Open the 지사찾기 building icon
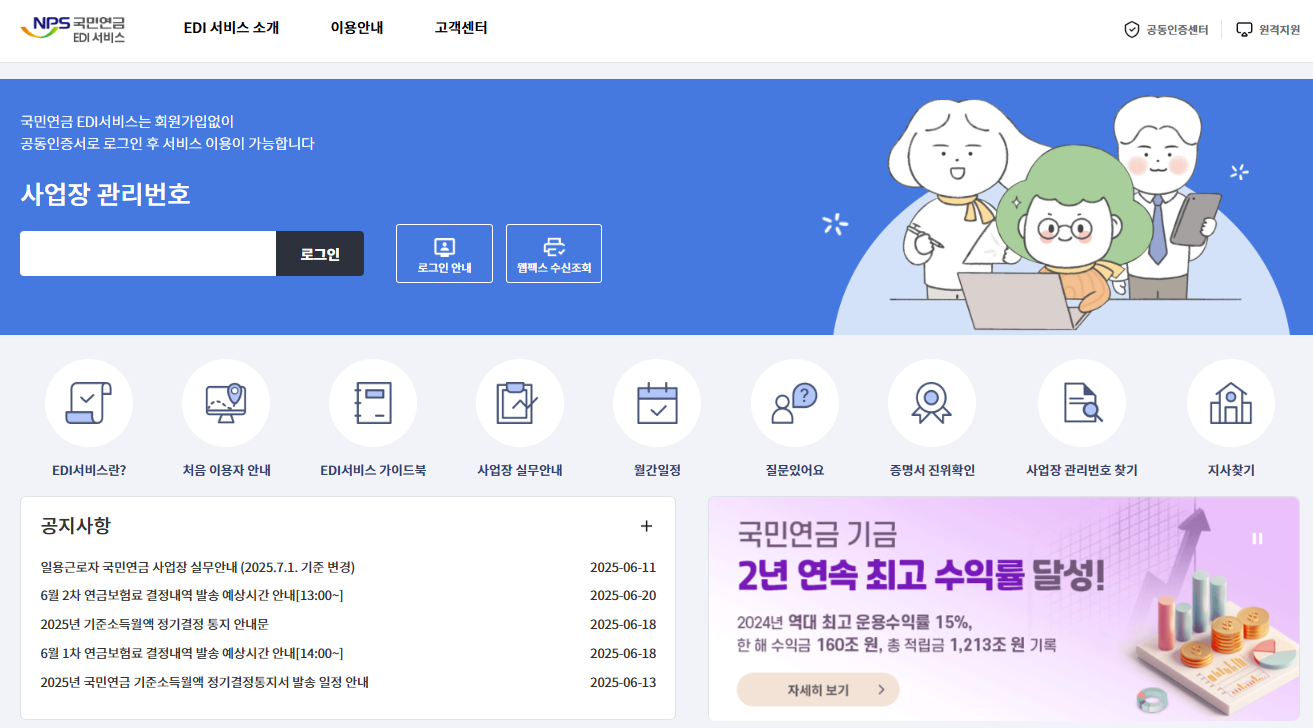Image resolution: width=1313 pixels, height=728 pixels. 1231,403
